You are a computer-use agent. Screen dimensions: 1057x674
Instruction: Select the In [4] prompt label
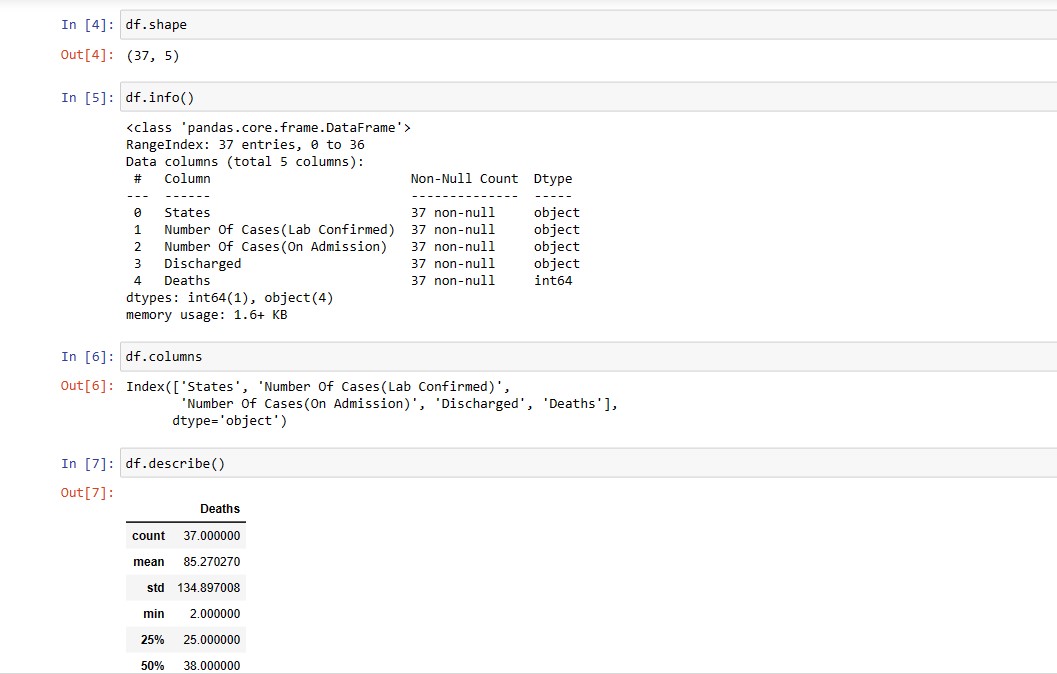coord(88,25)
